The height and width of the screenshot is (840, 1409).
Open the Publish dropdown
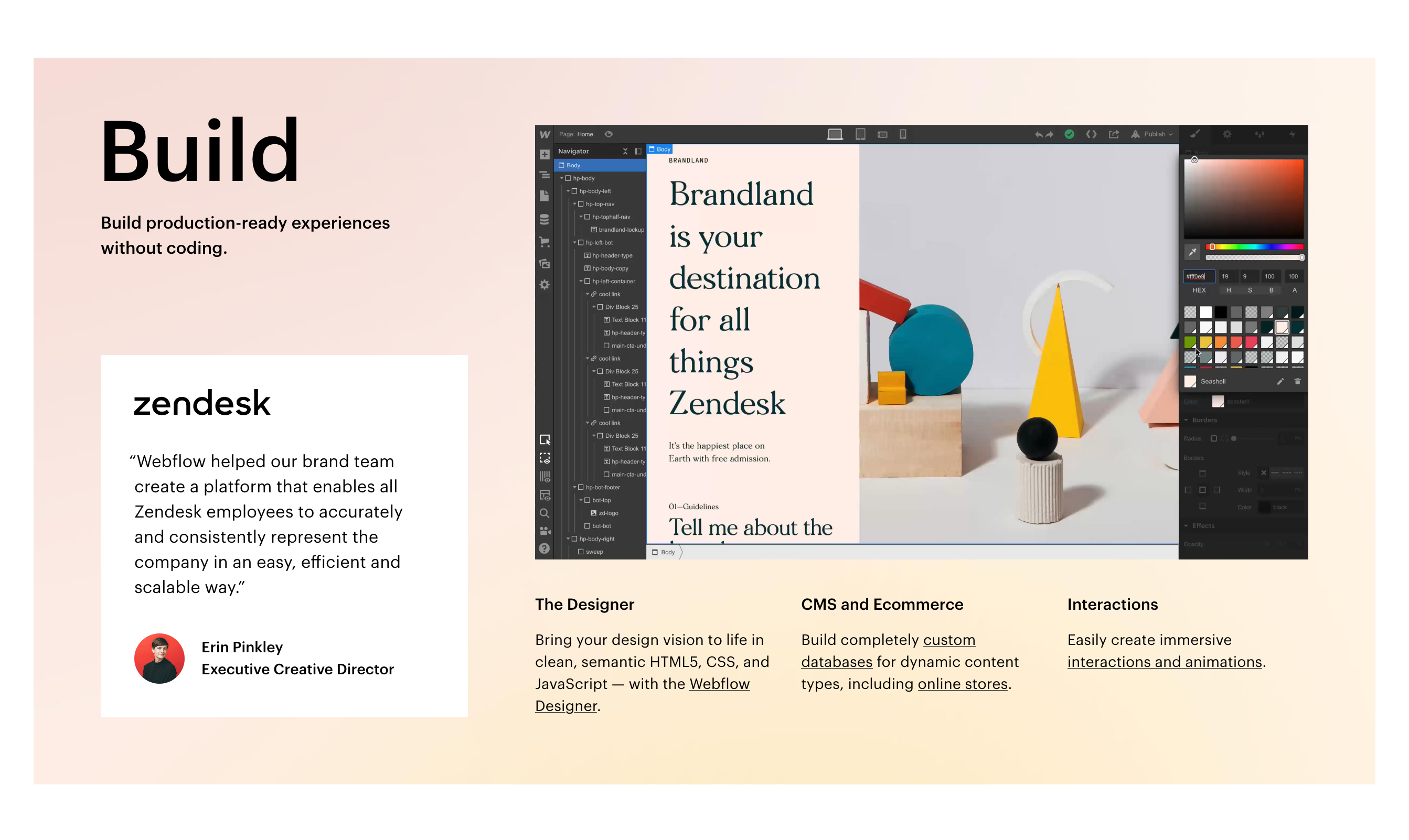1152,134
